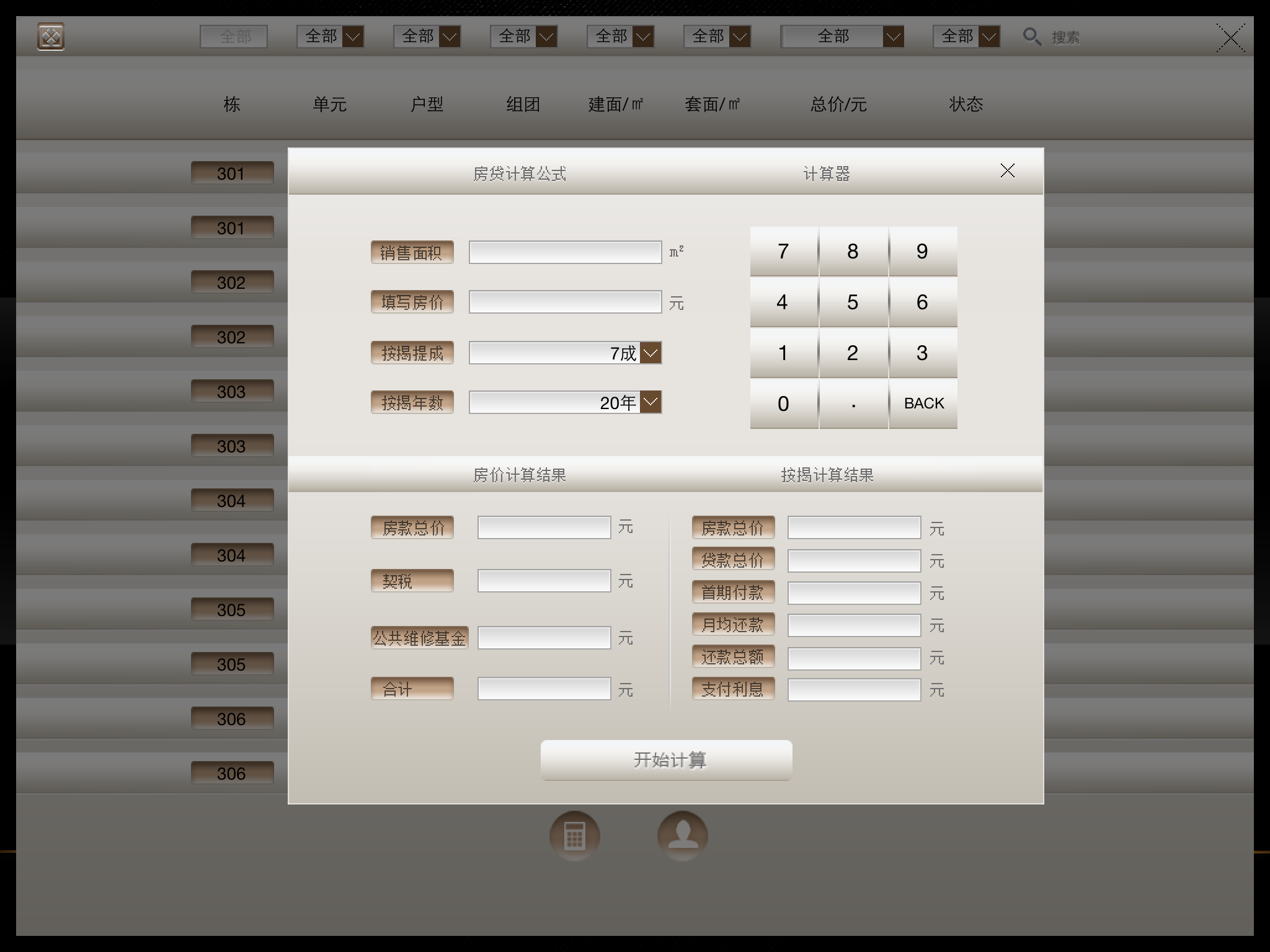Click the 贷款总价 result field
Image resolution: width=1270 pixels, height=952 pixels.
point(854,561)
